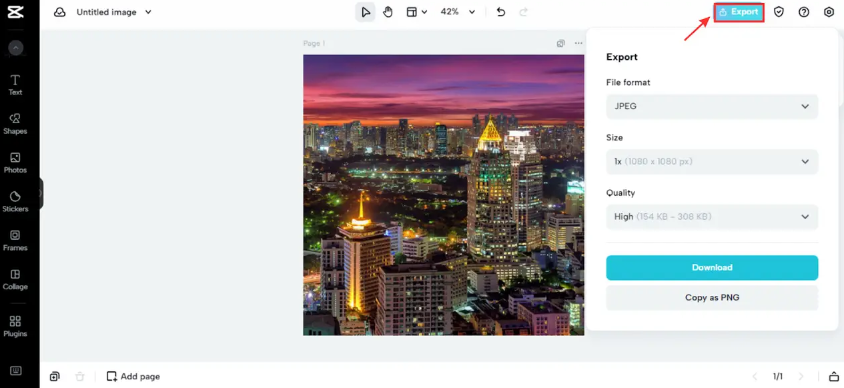Click the Copy as PNG button
The width and height of the screenshot is (844, 388).
click(712, 298)
